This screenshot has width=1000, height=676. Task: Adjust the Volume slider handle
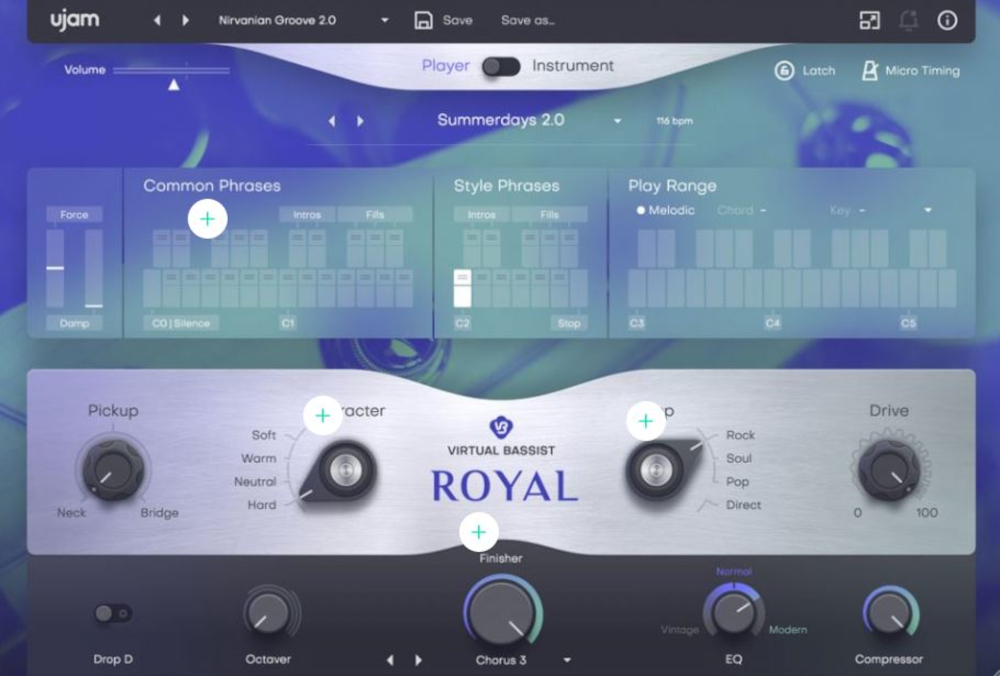pyautogui.click(x=173, y=84)
